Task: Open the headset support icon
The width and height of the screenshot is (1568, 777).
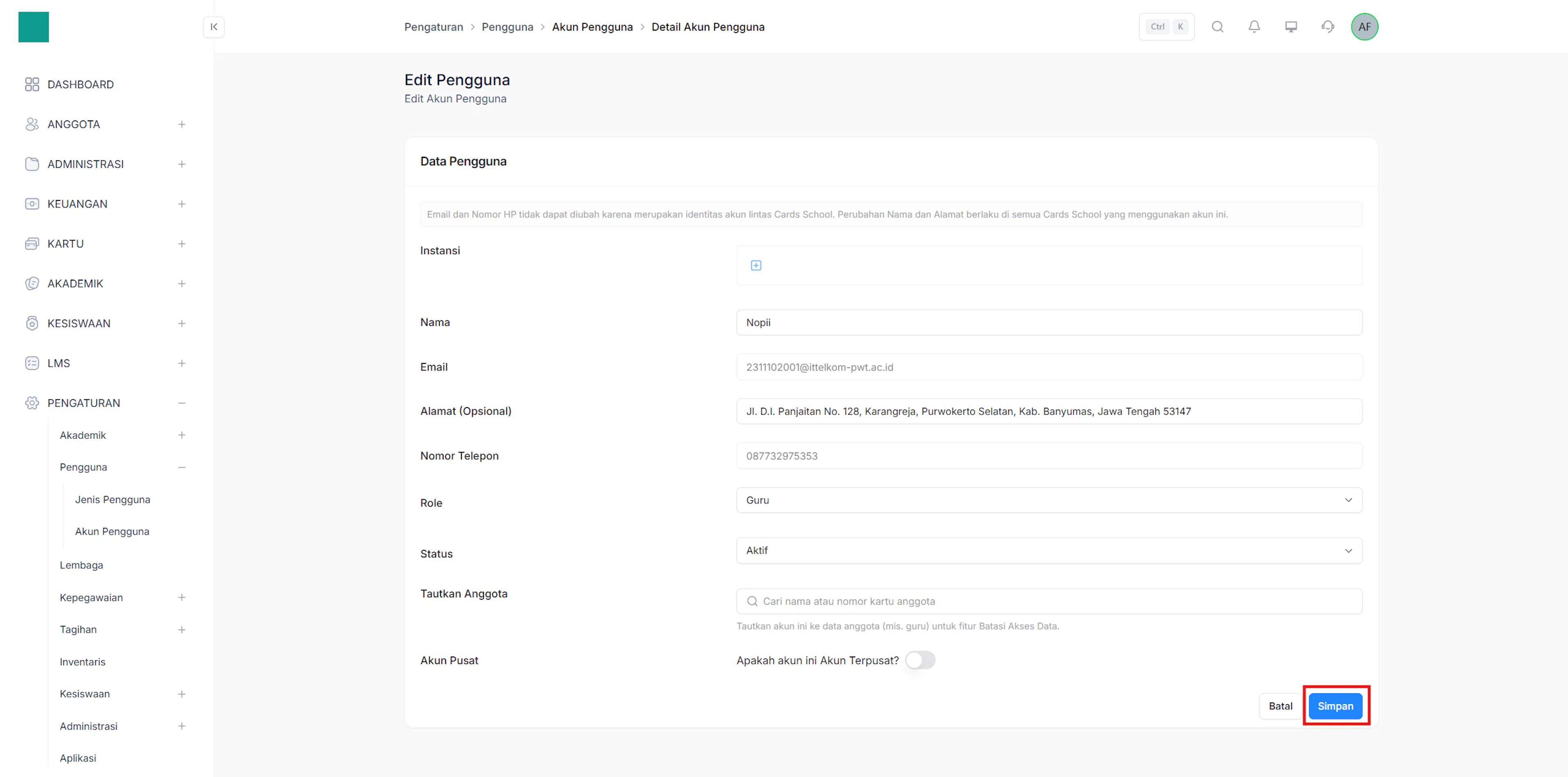Action: pos(1327,27)
